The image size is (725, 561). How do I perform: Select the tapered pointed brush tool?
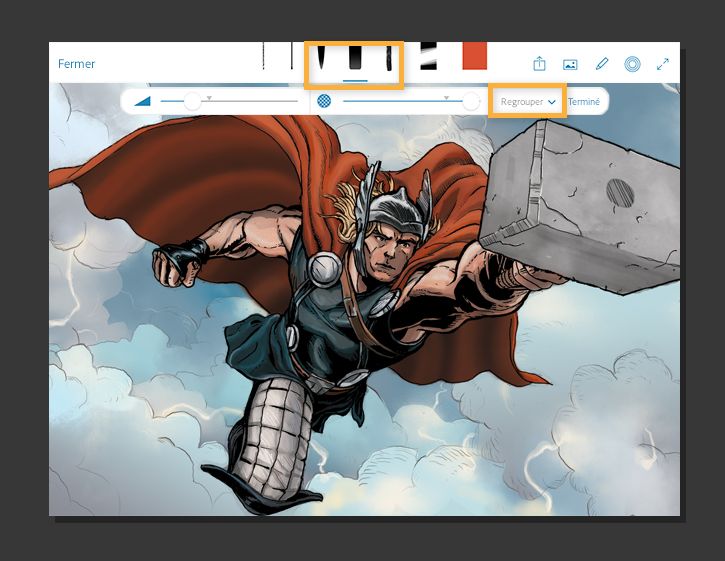coord(320,56)
